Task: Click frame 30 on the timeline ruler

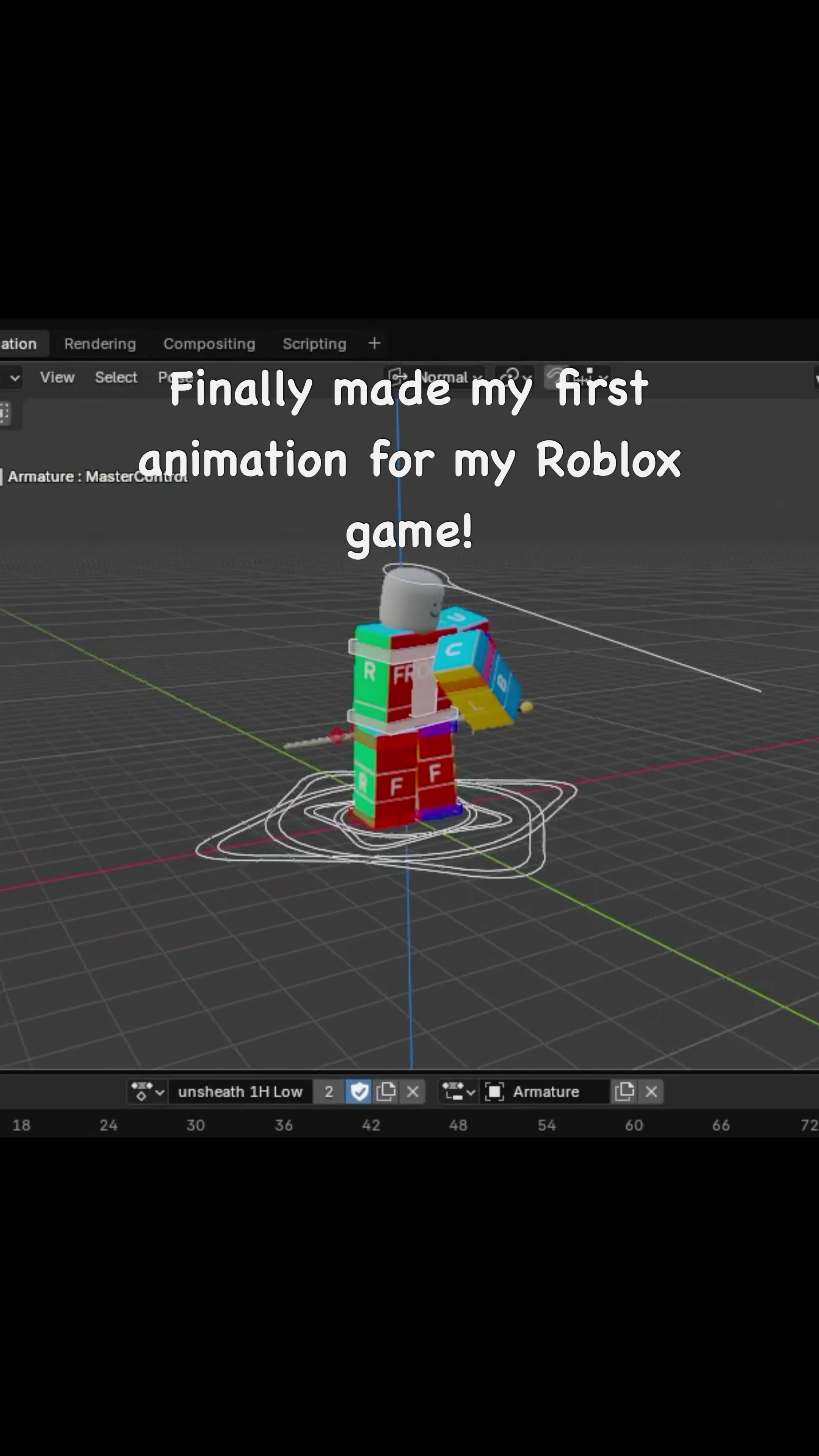Action: point(196,1125)
